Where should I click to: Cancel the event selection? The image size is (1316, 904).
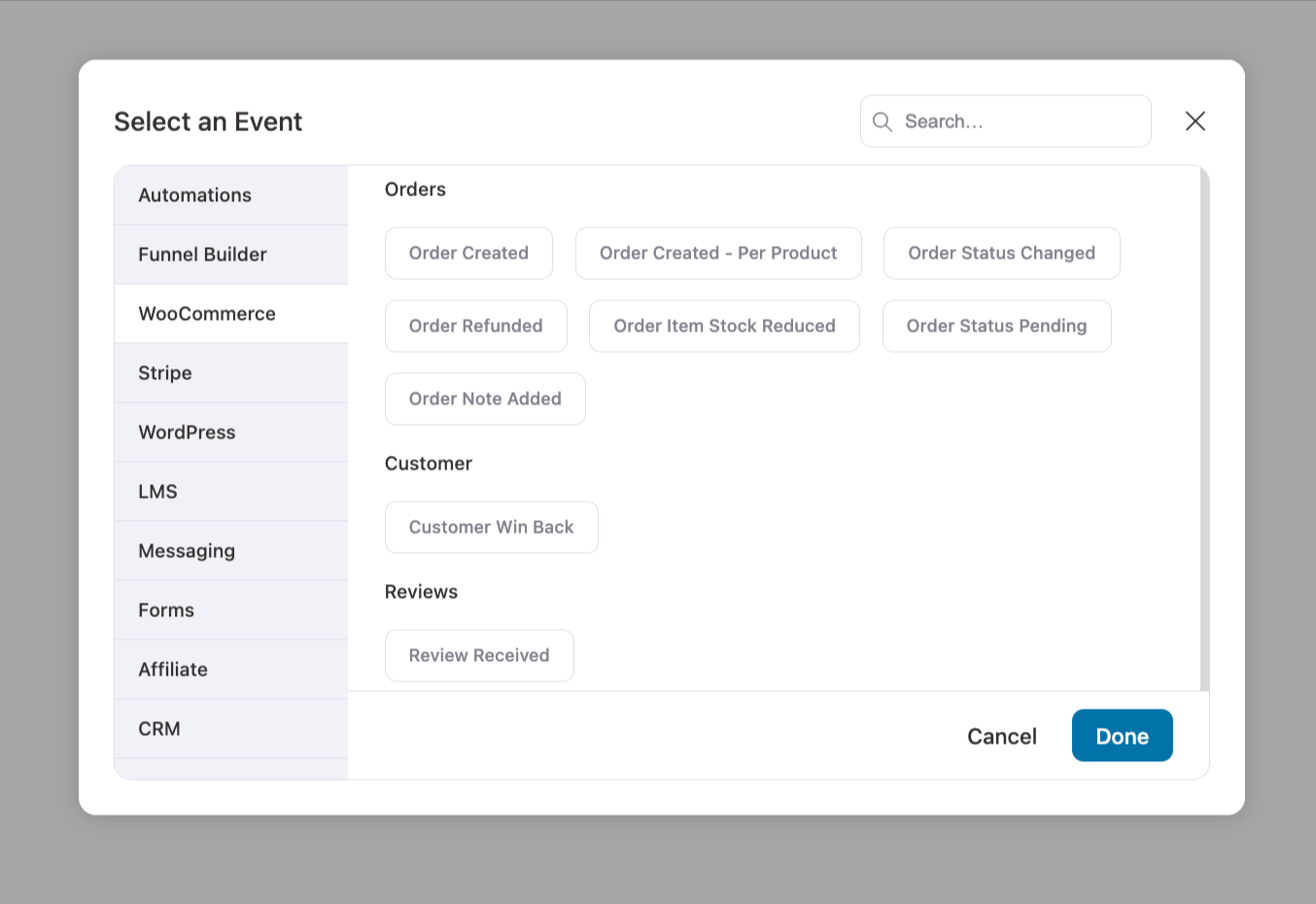point(1001,736)
